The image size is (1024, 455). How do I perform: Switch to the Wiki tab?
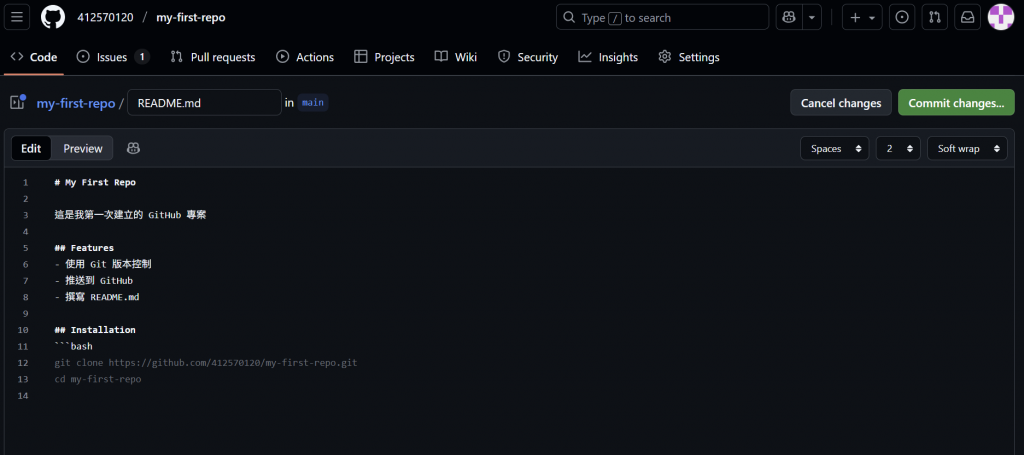pos(456,57)
